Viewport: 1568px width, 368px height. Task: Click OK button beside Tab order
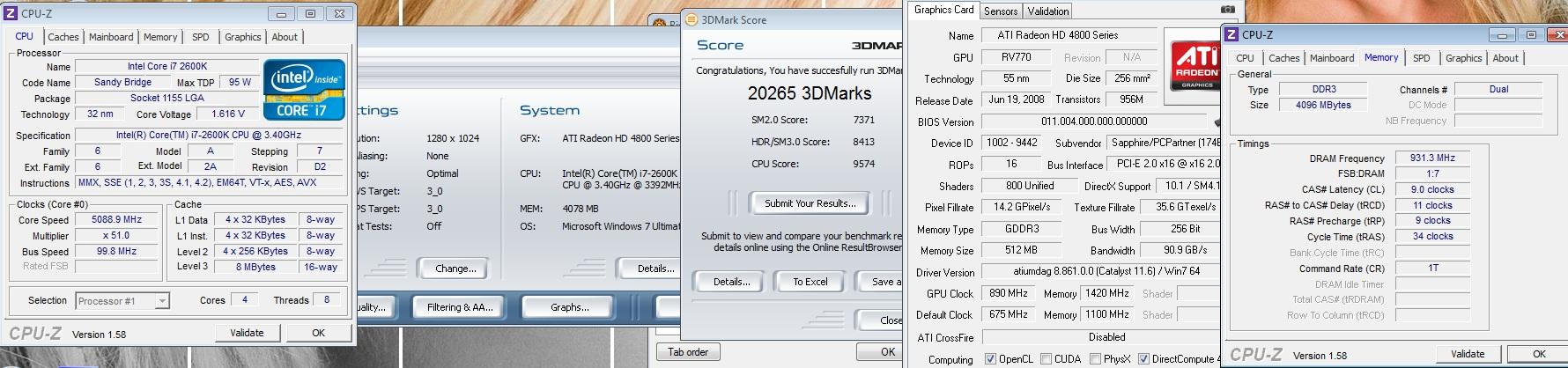click(881, 352)
